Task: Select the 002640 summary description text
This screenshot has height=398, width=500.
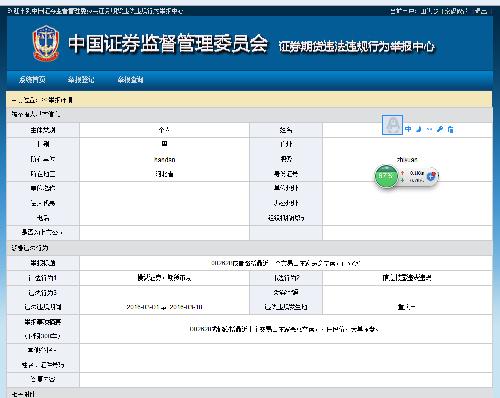Action: tap(284, 329)
